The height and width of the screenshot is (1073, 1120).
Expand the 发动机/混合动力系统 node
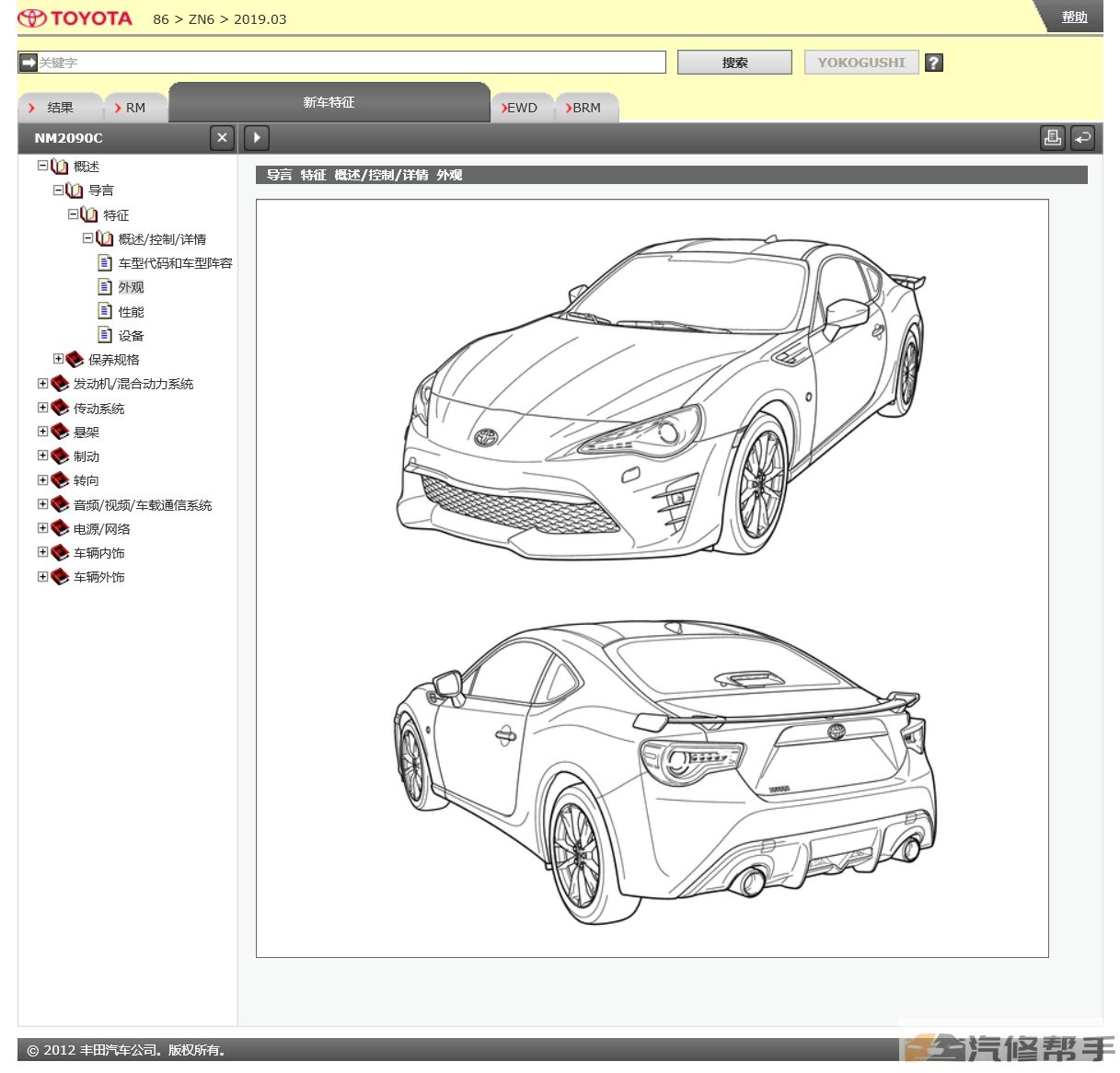(42, 383)
